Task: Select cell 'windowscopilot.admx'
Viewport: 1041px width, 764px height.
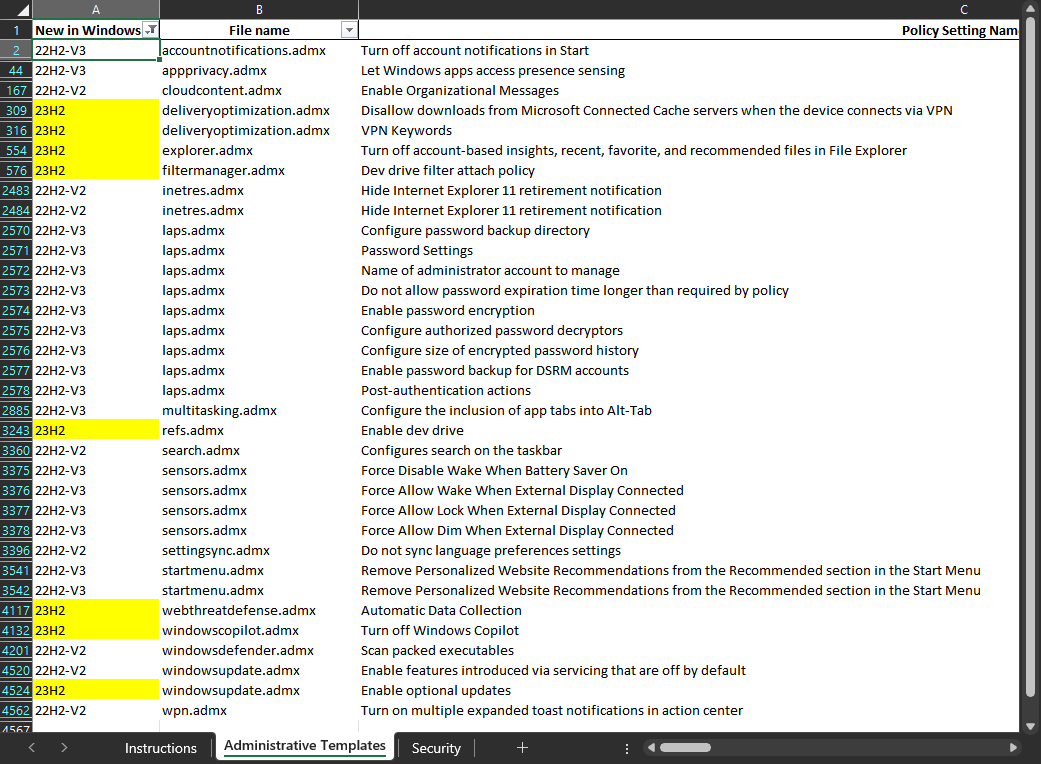Action: (259, 630)
